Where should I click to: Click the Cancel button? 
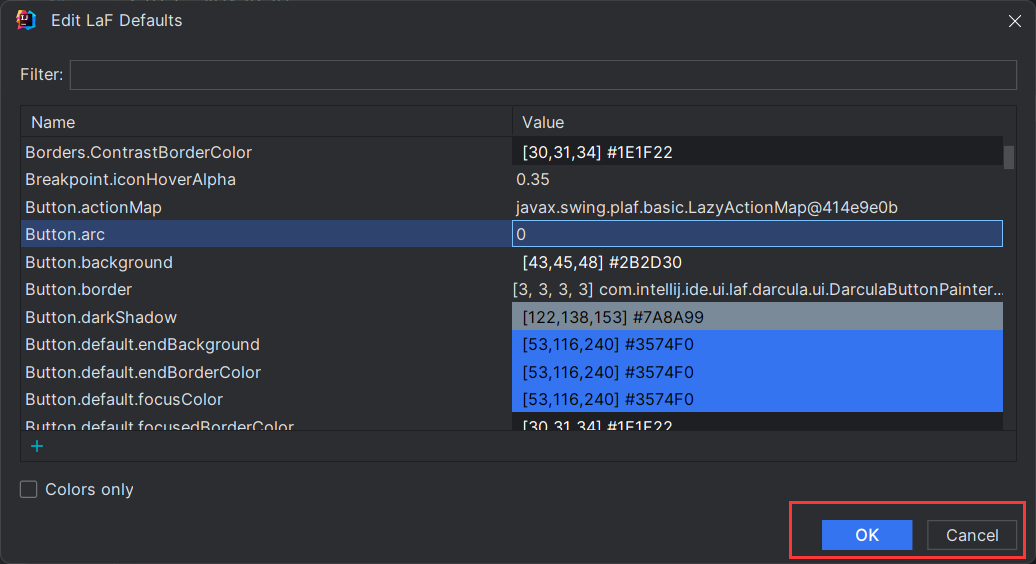972,535
